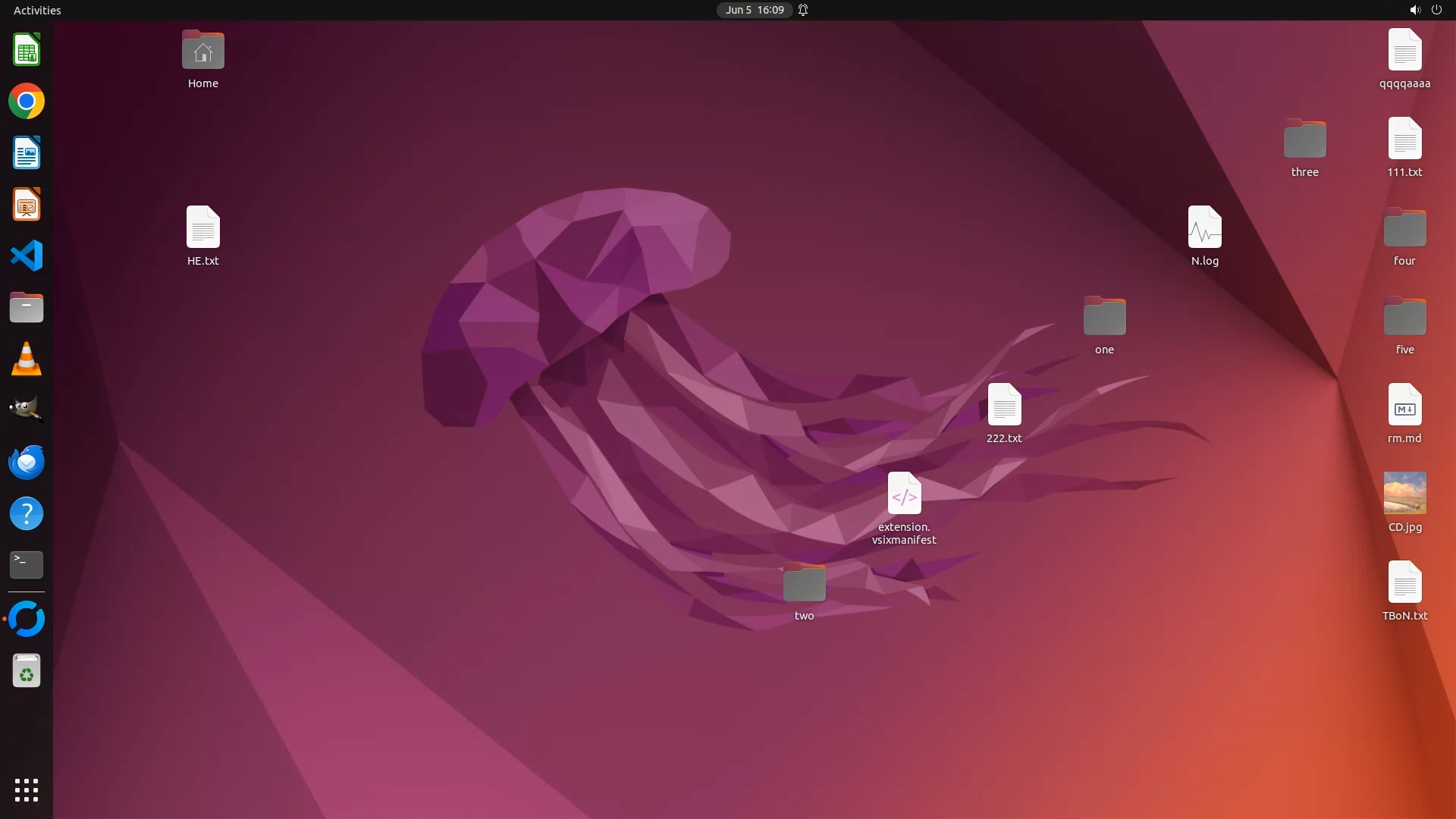
Task: Select the CD.jpg image thumbnail
Action: pyautogui.click(x=1404, y=494)
